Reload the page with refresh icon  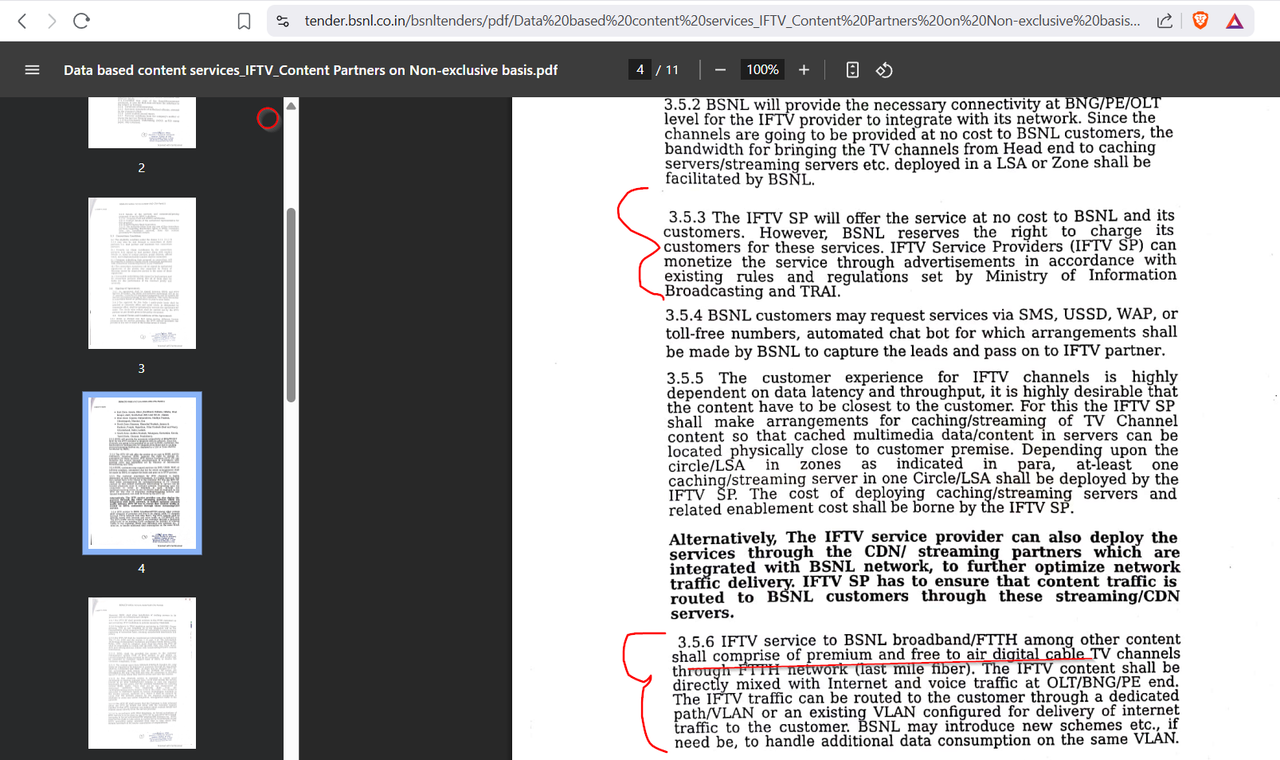(x=82, y=21)
